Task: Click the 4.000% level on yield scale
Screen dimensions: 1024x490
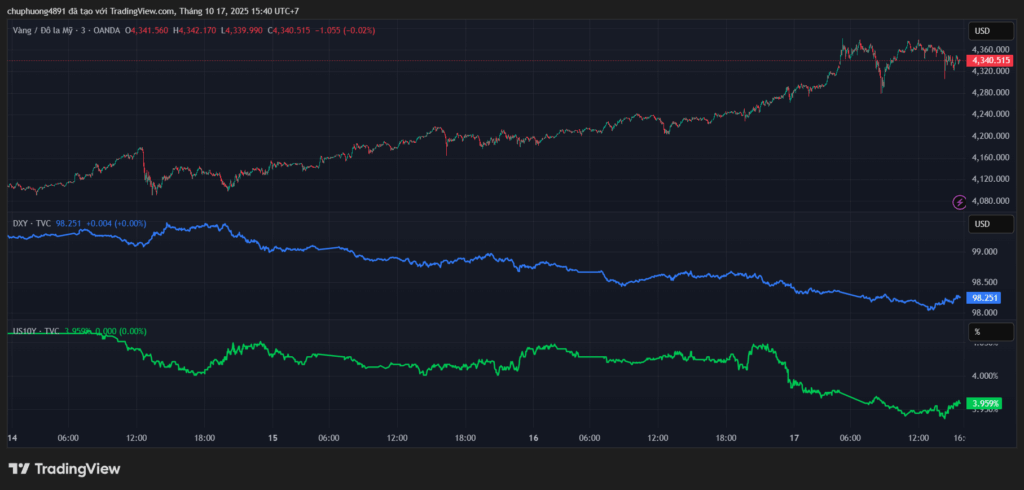Action: click(984, 376)
